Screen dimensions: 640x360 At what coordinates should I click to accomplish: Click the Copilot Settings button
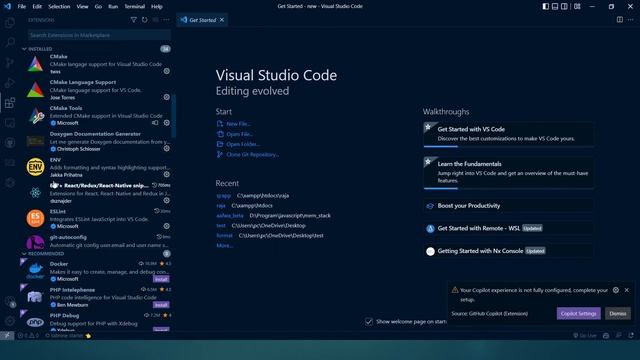[578, 313]
